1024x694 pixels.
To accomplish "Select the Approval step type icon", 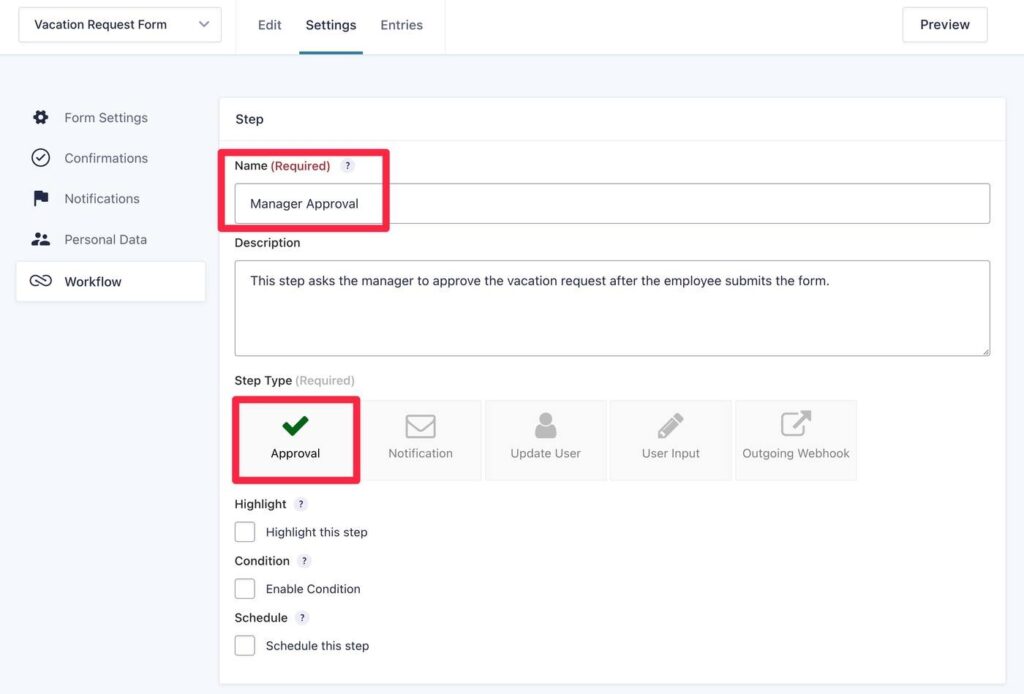I will 295,438.
